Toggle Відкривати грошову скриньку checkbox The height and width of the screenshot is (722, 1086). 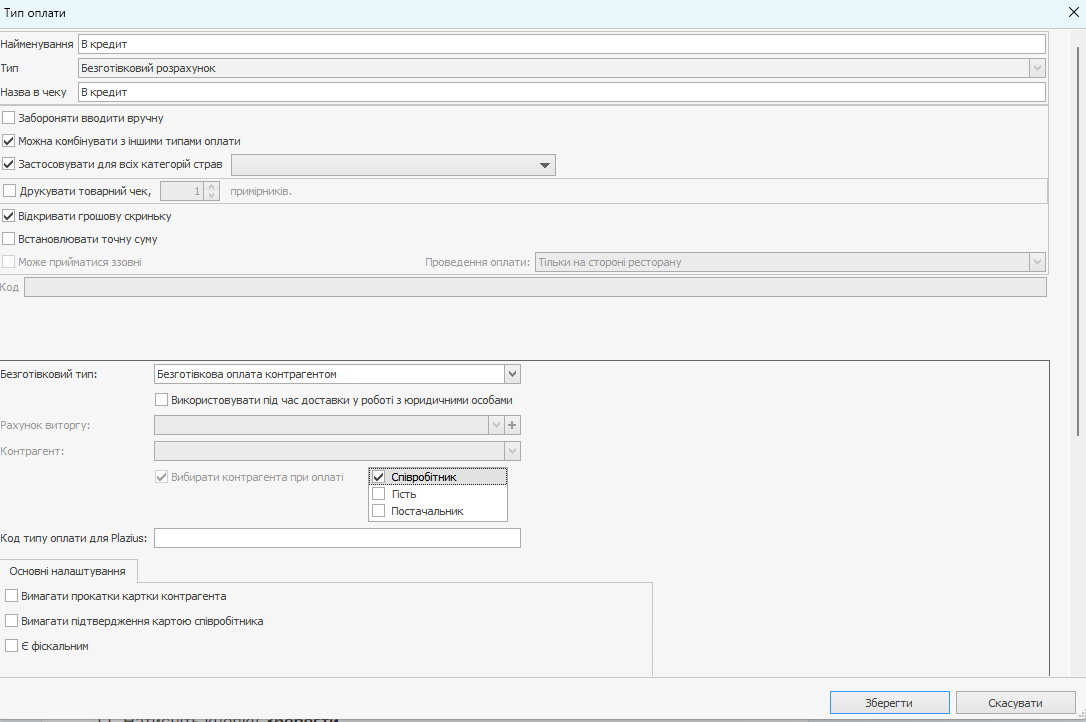[9, 216]
